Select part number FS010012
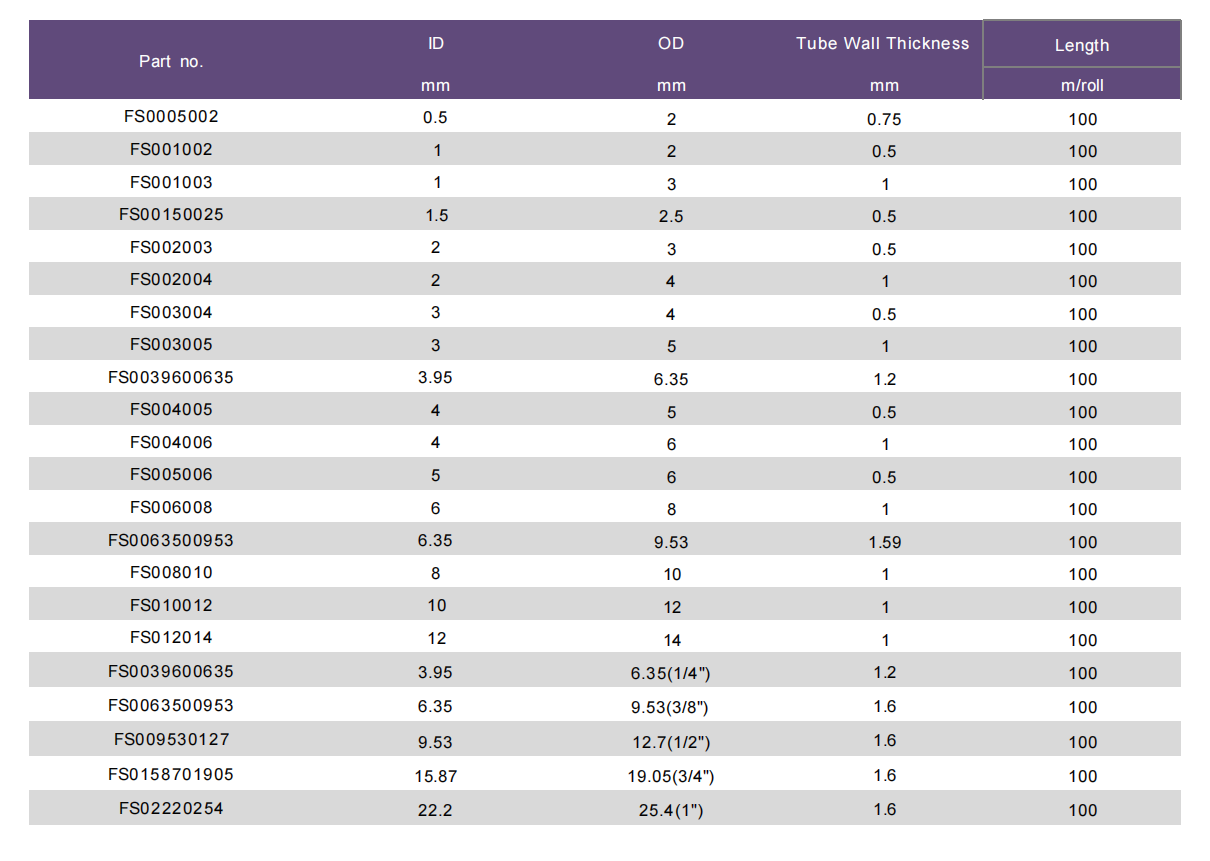 (x=171, y=606)
